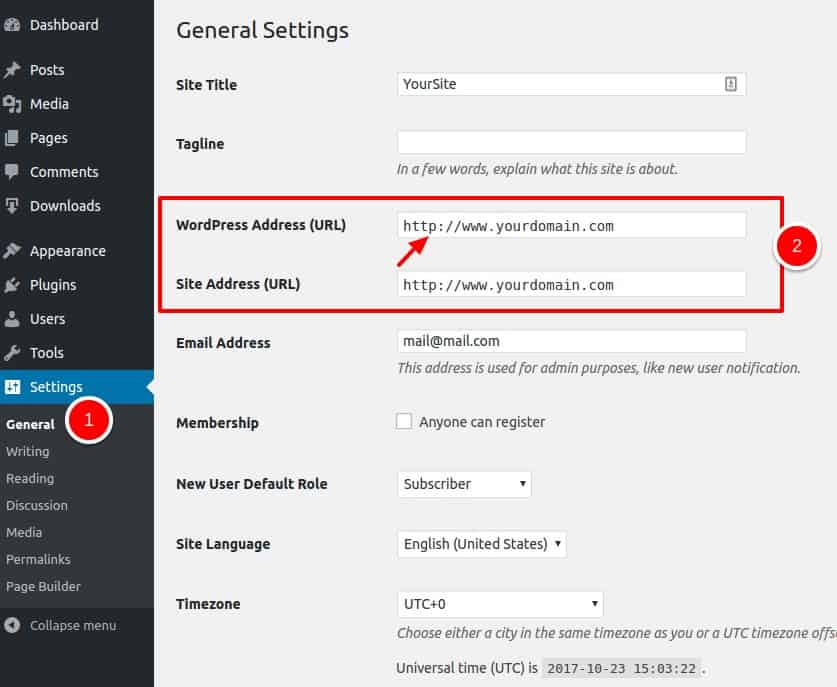Click into the Site Title field

pos(571,84)
